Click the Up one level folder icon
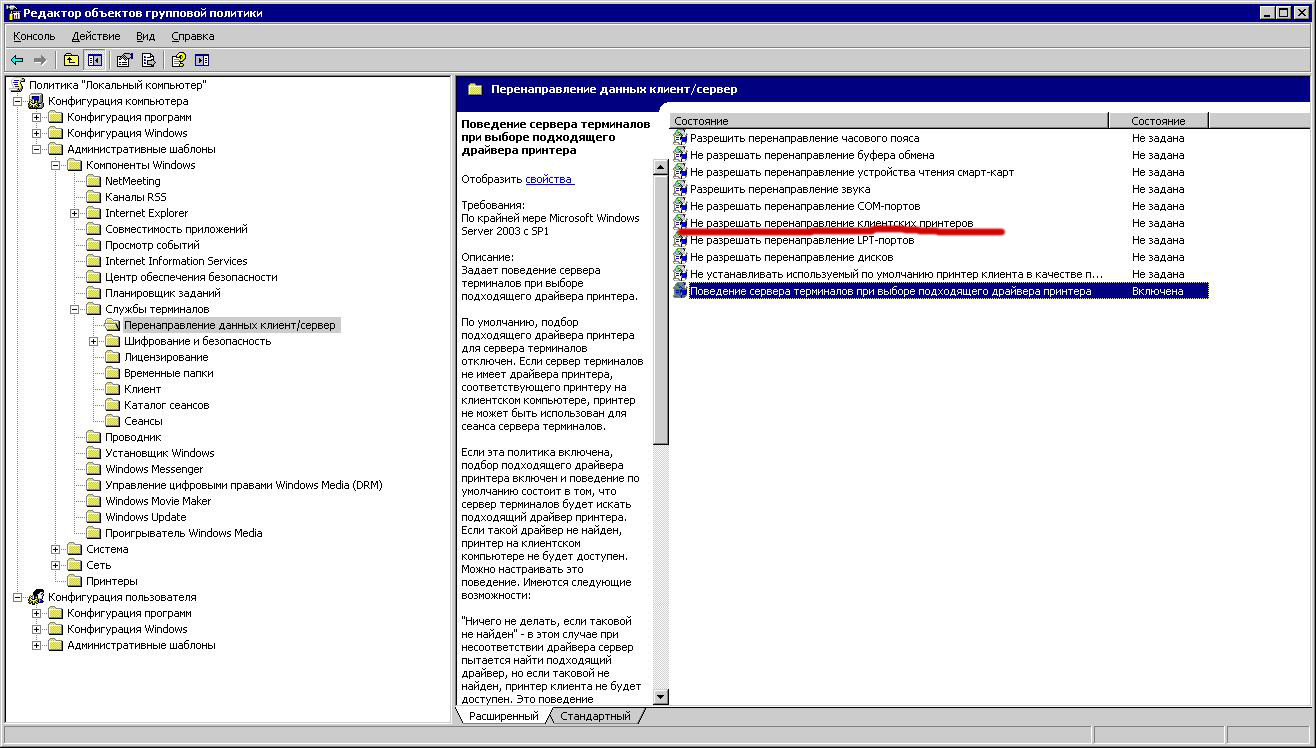The image size is (1316, 748). click(x=71, y=60)
